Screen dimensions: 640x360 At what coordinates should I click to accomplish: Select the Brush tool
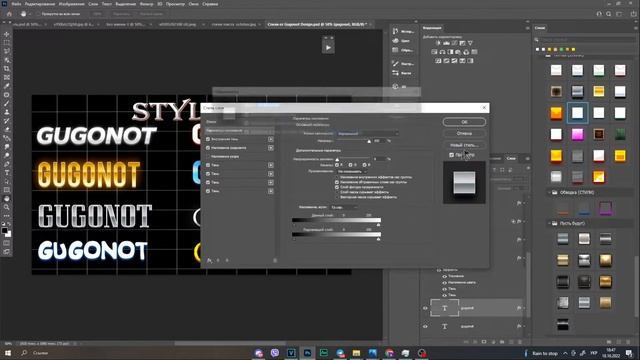point(7,103)
